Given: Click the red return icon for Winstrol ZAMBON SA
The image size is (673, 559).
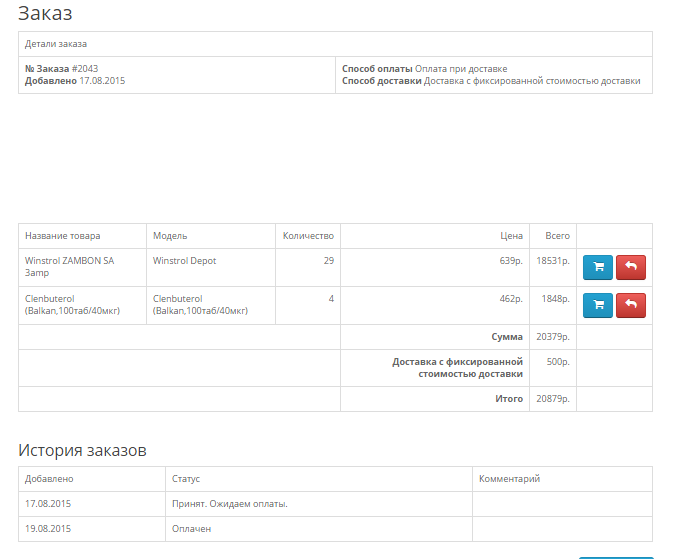Looking at the screenshot, I should [x=631, y=267].
